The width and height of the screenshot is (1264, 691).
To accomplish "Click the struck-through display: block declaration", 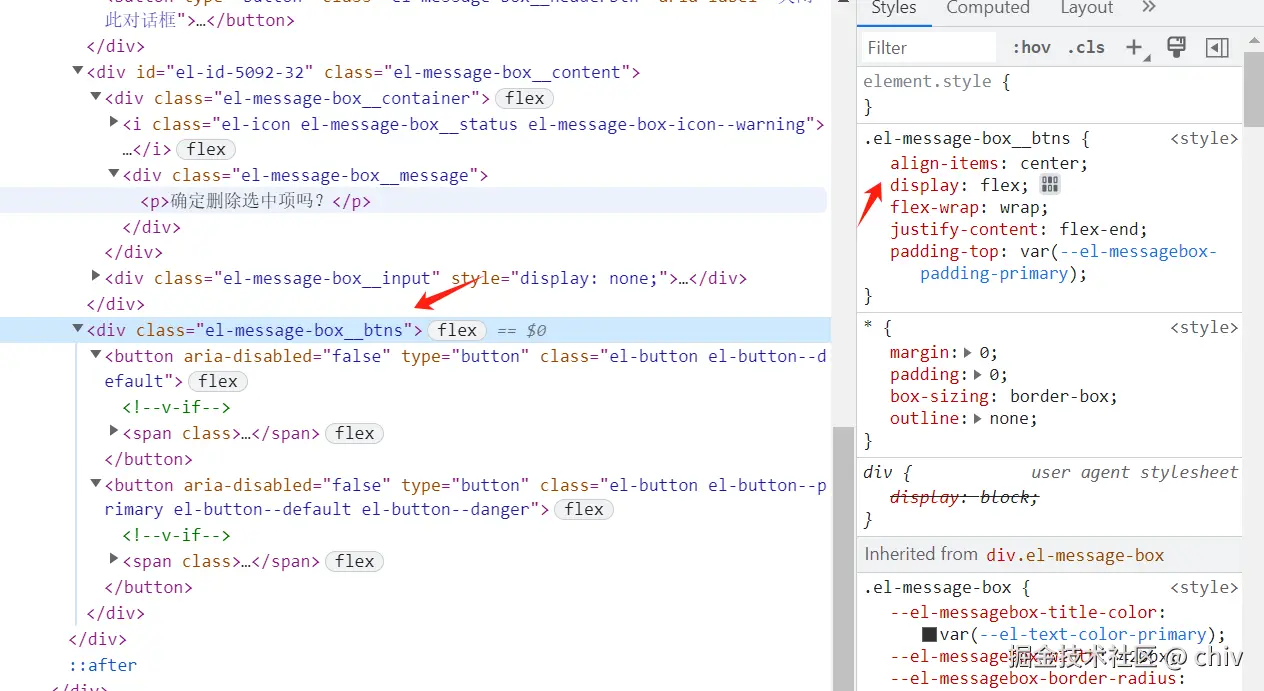I will 964,497.
